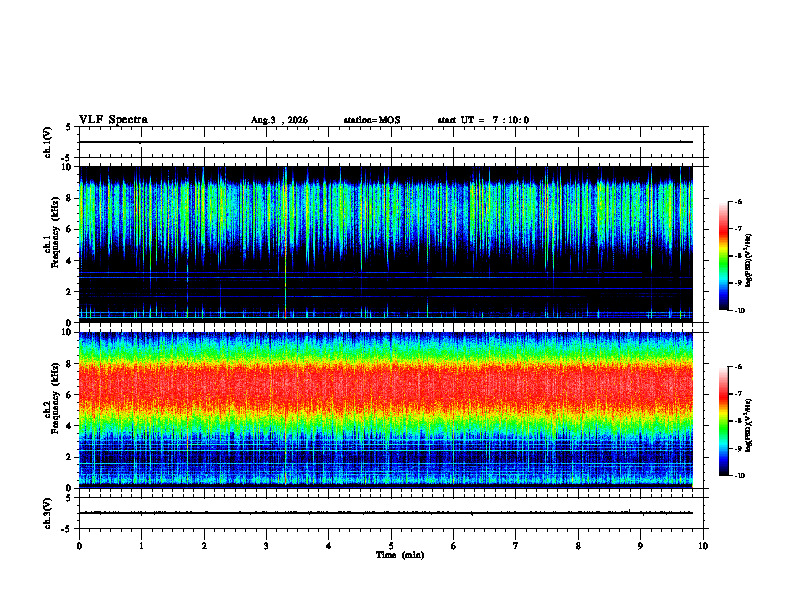Click the "Time (min)" axis title
This screenshot has height=612, width=792.
[x=400, y=555]
